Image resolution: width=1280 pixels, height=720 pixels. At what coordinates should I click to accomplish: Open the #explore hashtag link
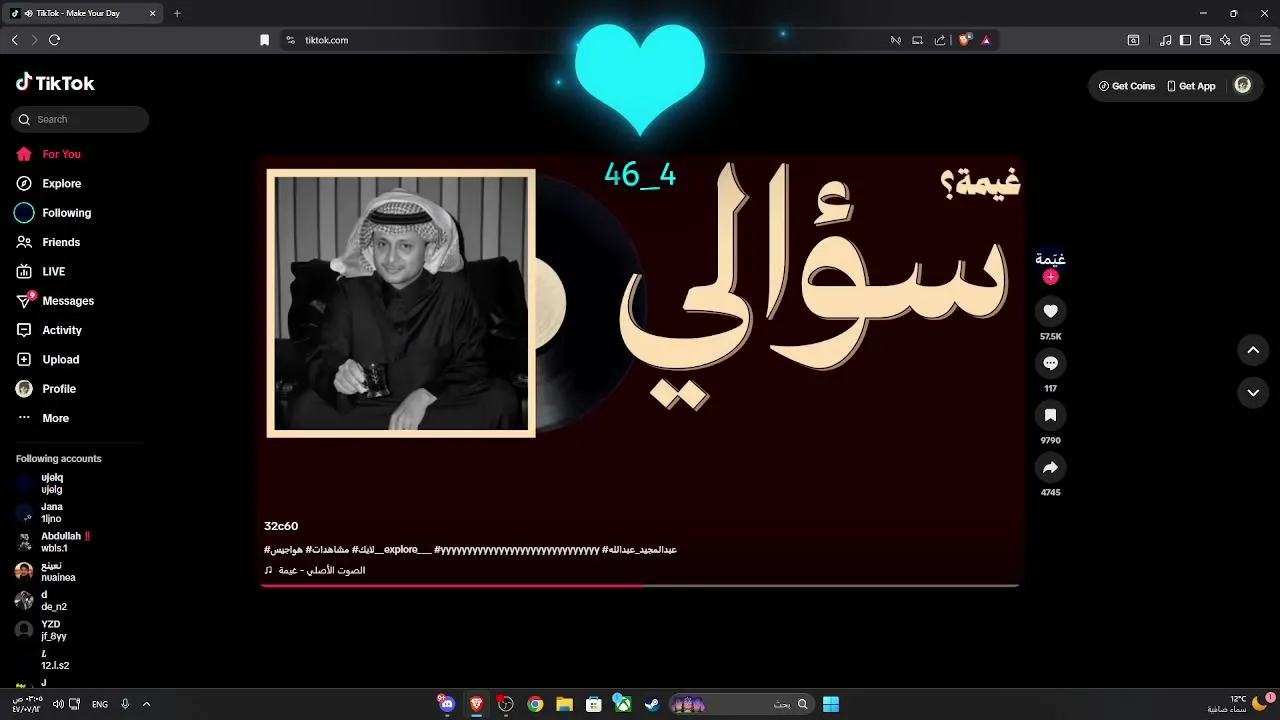[394, 550]
